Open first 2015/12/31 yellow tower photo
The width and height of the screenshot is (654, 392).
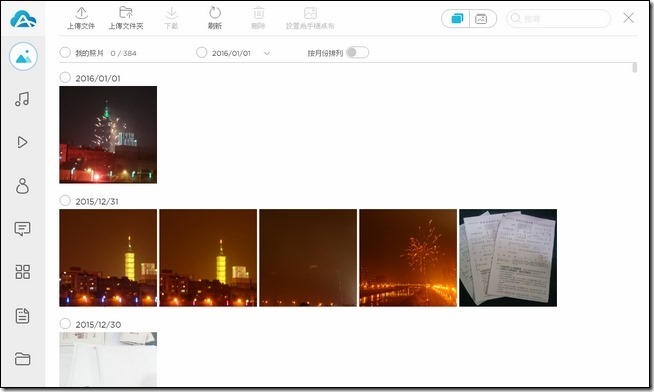pyautogui.click(x=108, y=258)
